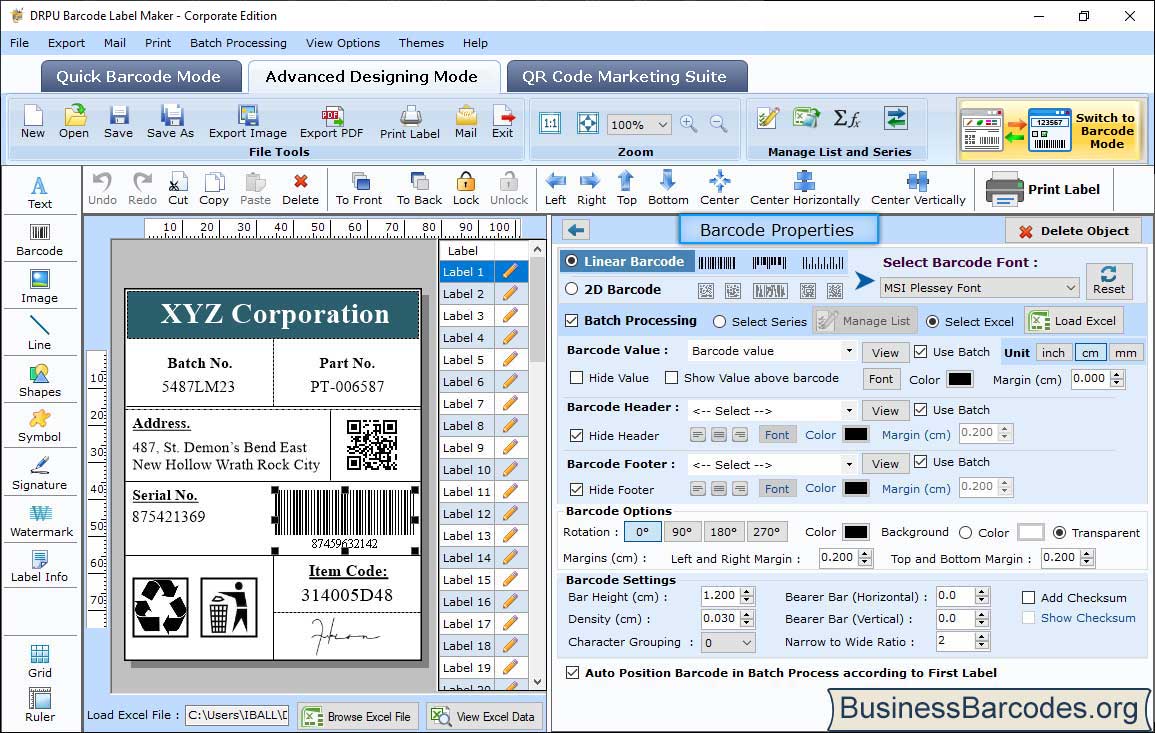Increase Bar Height stepper value
This screenshot has width=1155, height=733.
click(747, 592)
